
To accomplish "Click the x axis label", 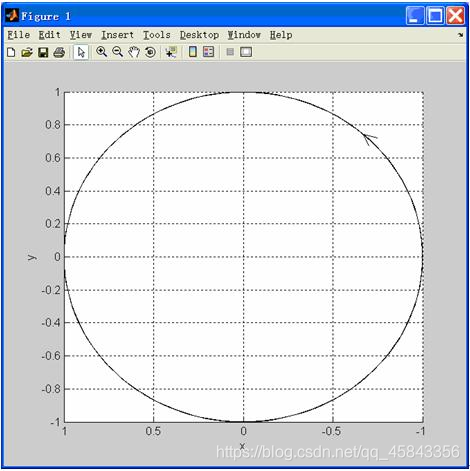I will [x=242, y=445].
